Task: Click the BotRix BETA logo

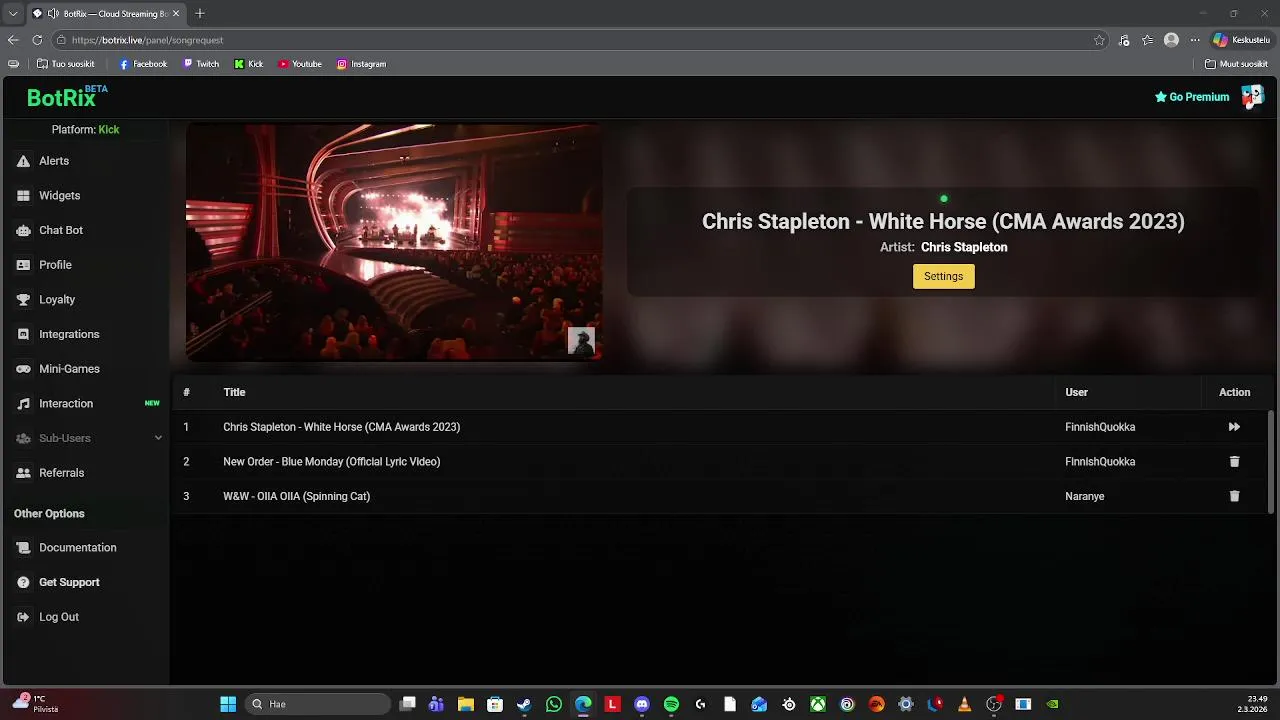Action: tap(66, 97)
